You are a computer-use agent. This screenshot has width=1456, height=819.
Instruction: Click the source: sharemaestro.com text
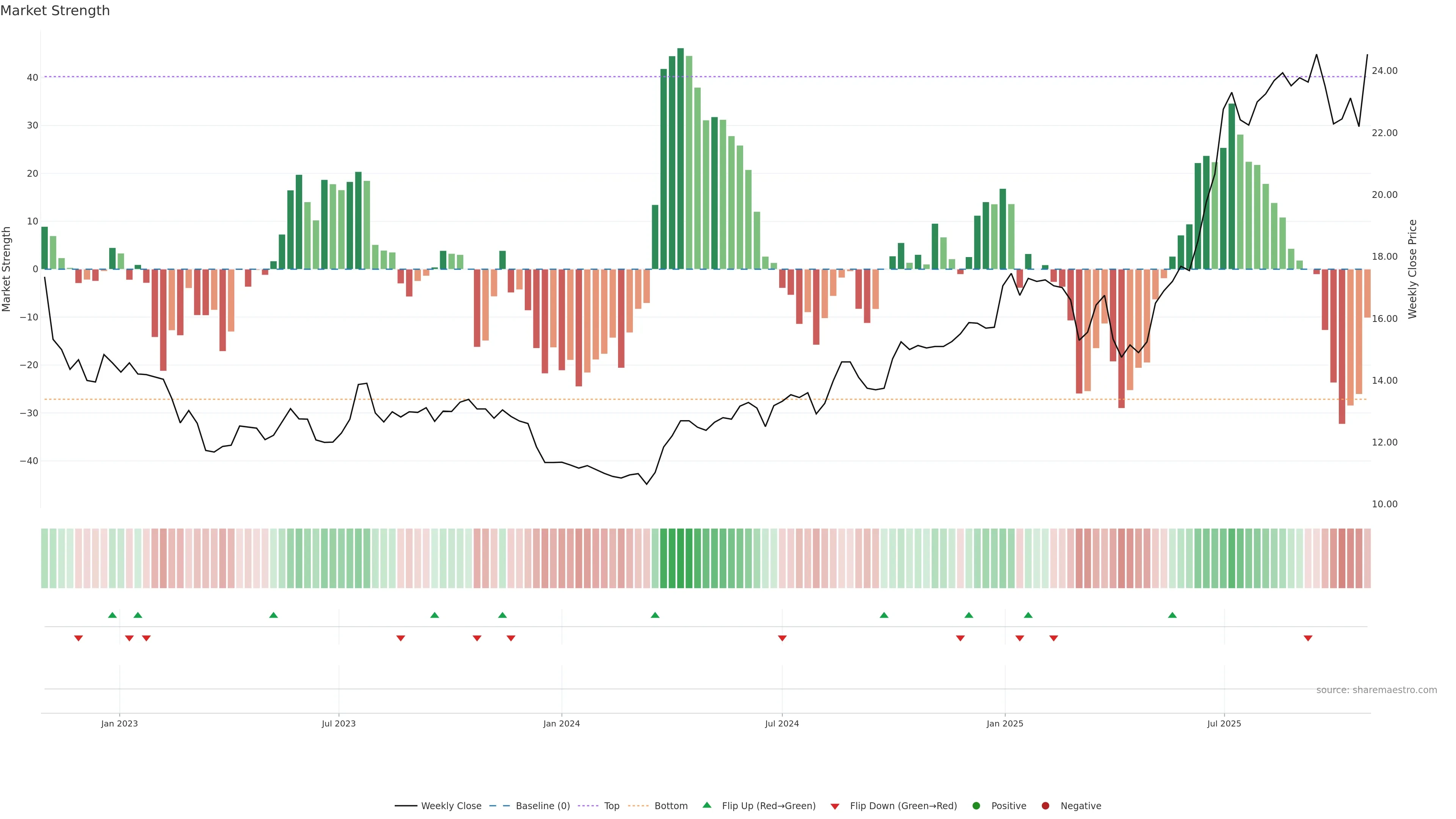pos(1376,690)
